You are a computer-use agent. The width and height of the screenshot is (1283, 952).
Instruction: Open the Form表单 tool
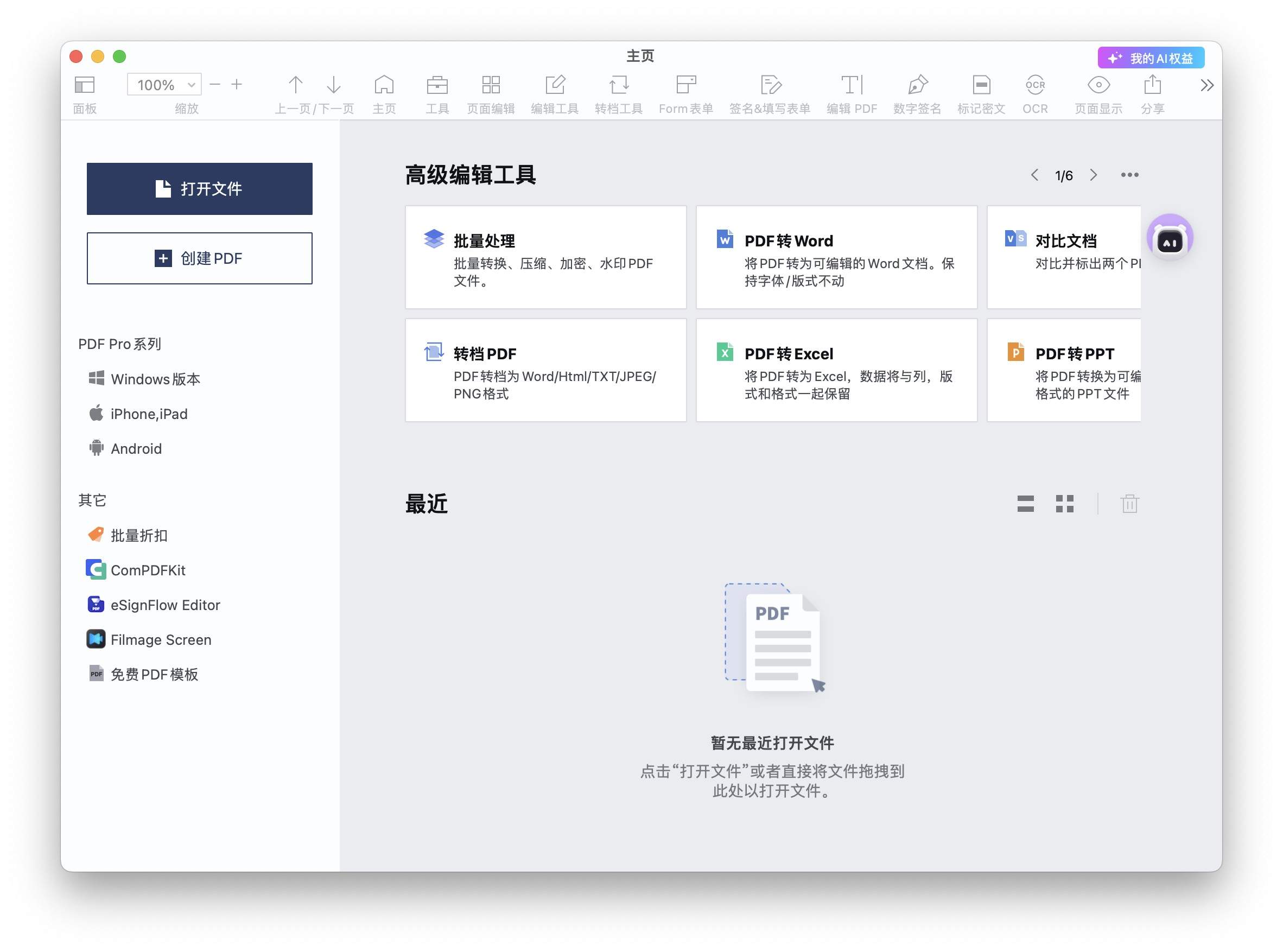(x=686, y=92)
